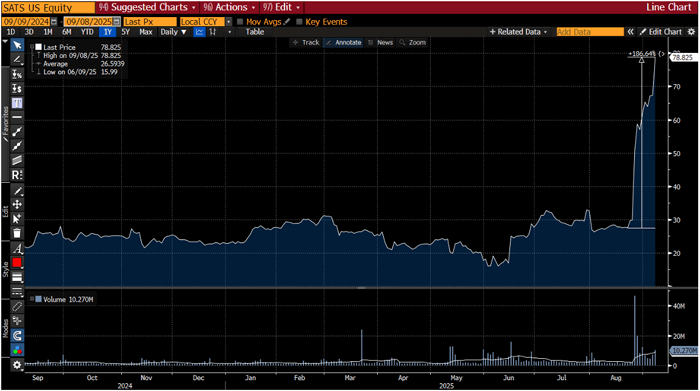Collapse panel with double chevron icon

tap(630, 32)
